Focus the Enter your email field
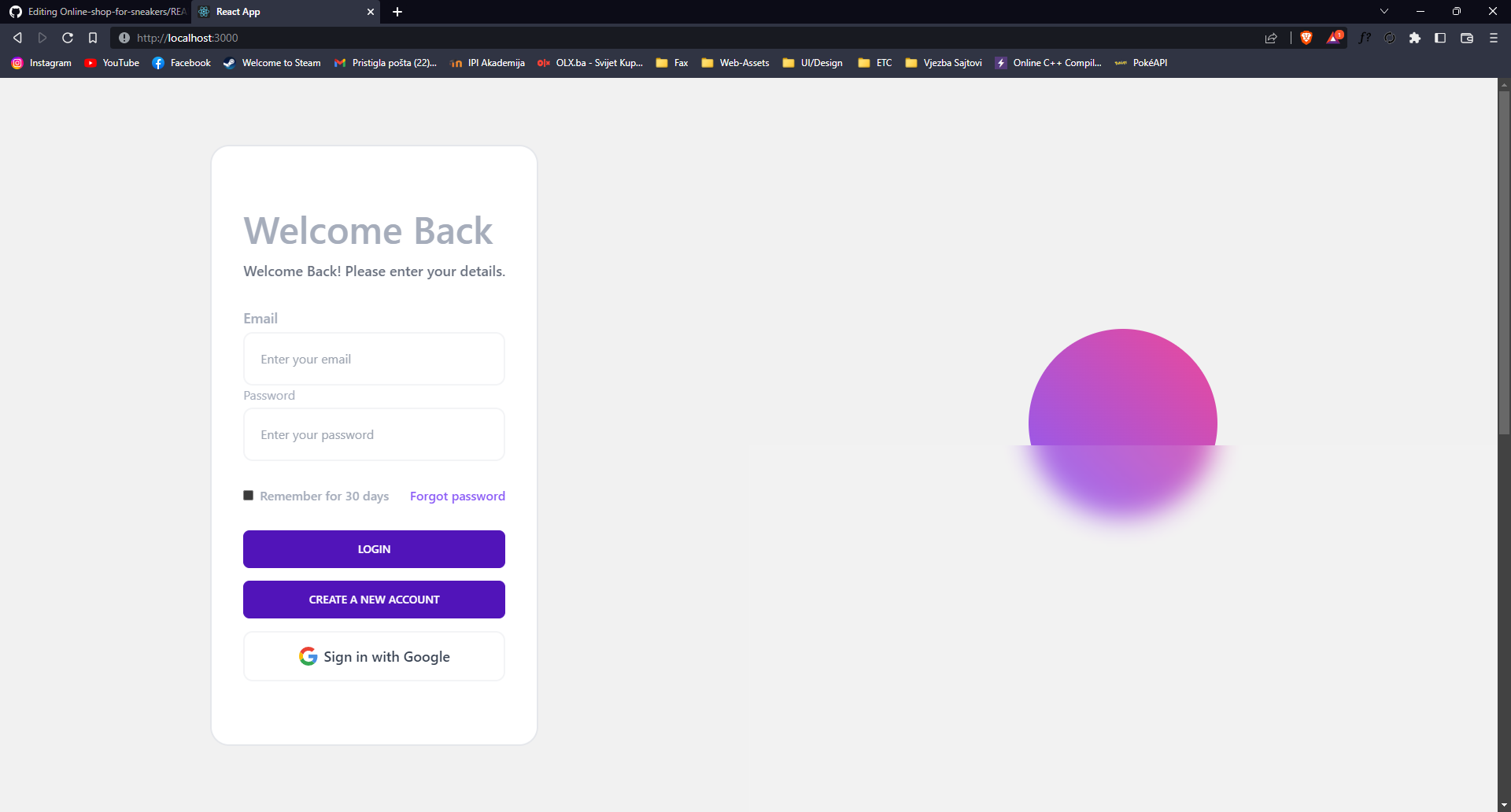The image size is (1511, 812). point(374,359)
